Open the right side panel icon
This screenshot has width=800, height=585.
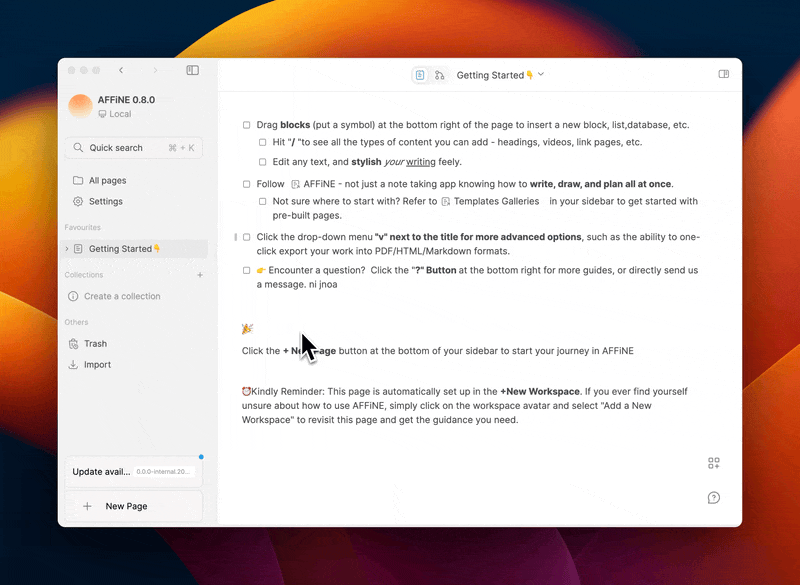[x=723, y=74]
